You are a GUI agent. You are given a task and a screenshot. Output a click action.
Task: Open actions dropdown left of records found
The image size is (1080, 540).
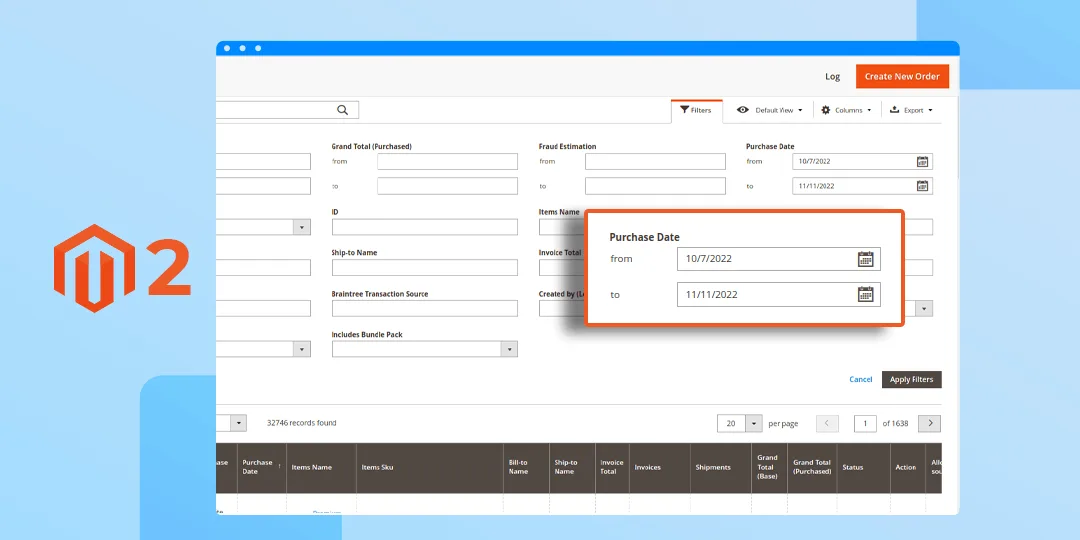tap(238, 423)
